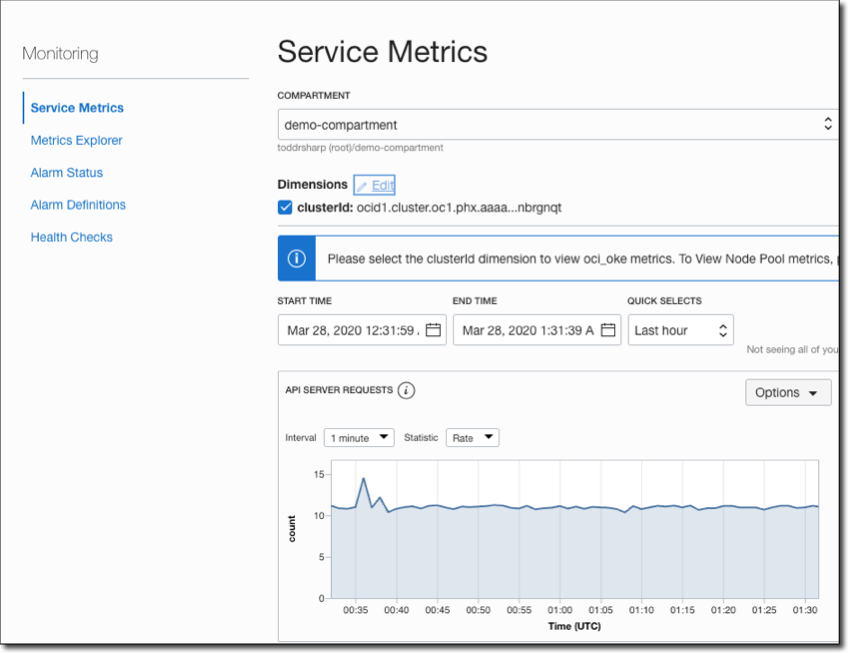Screen dimensions: 848x653
Task: Open the Interval 1 minute dropdown
Action: [359, 438]
